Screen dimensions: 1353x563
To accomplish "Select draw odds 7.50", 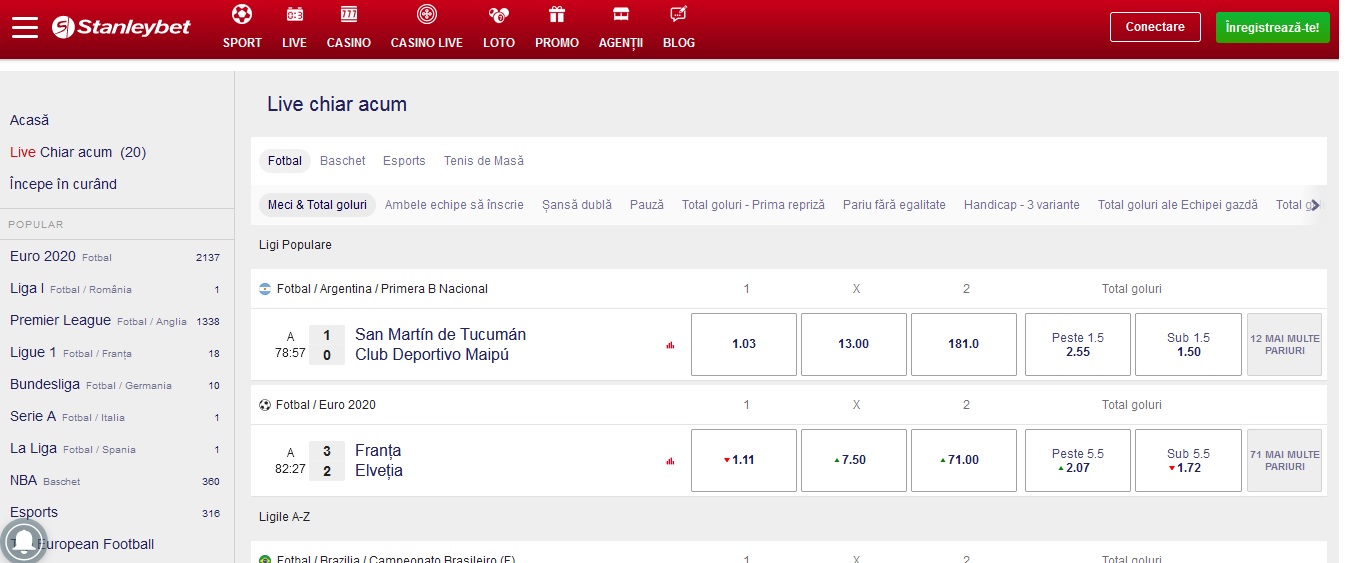I will pos(854,460).
